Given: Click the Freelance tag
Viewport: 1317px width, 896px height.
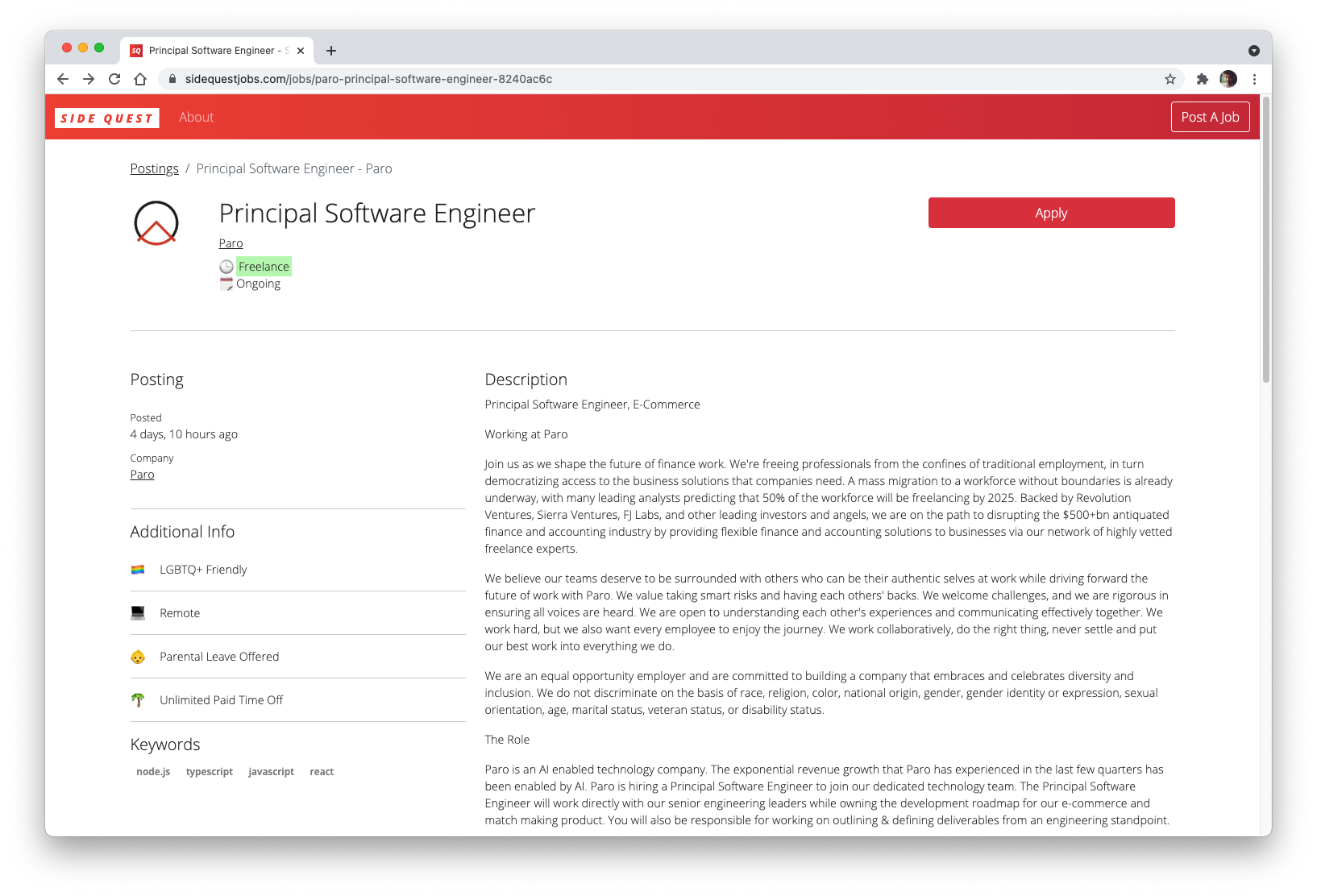Looking at the screenshot, I should pos(264,267).
